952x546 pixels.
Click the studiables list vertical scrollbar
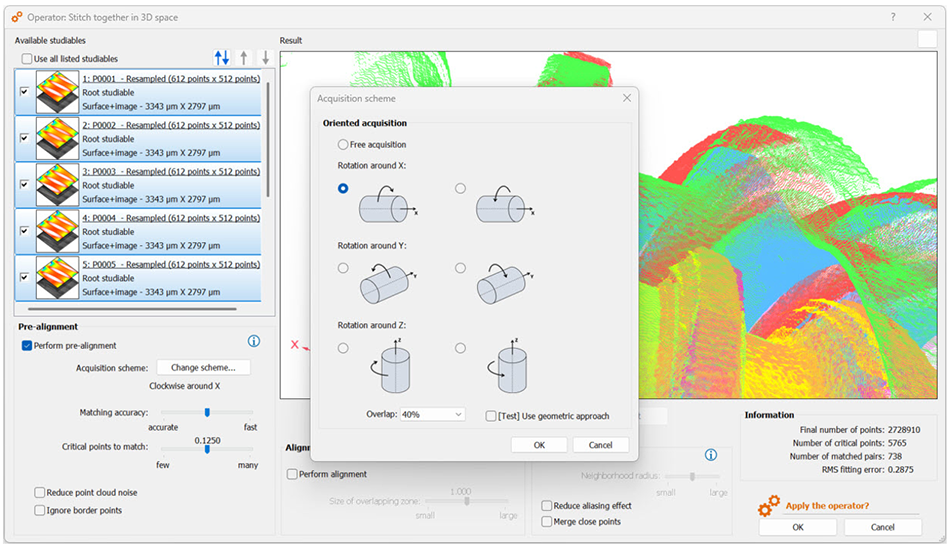click(x=268, y=140)
